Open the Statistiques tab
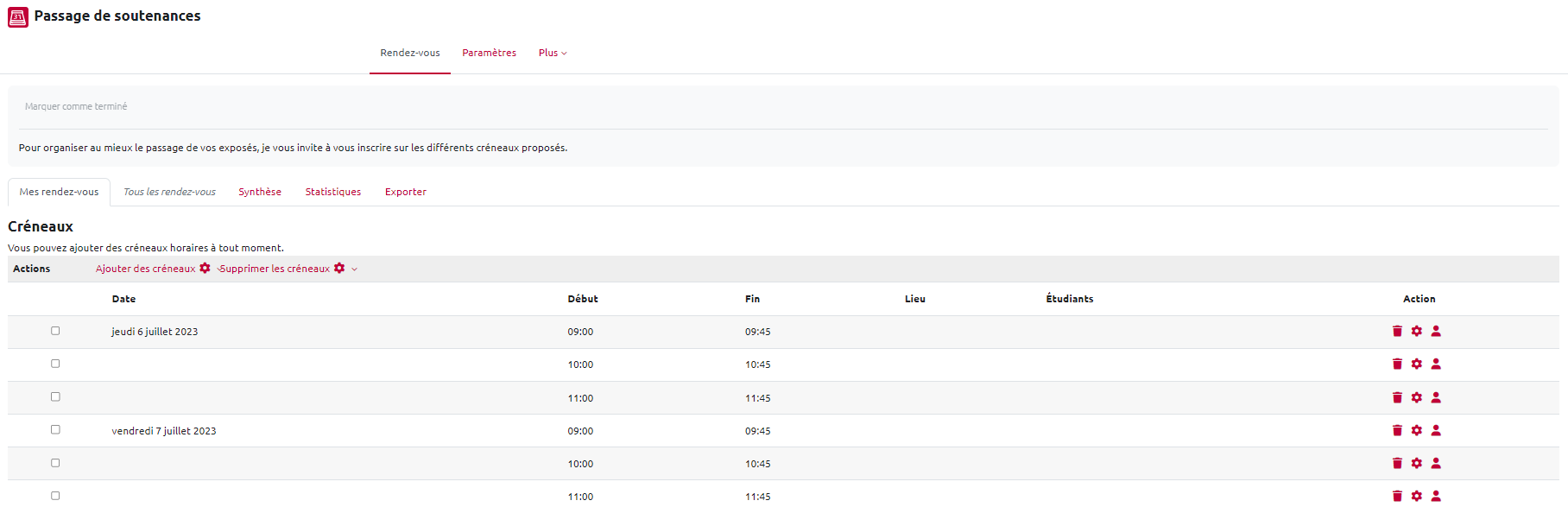 [332, 192]
